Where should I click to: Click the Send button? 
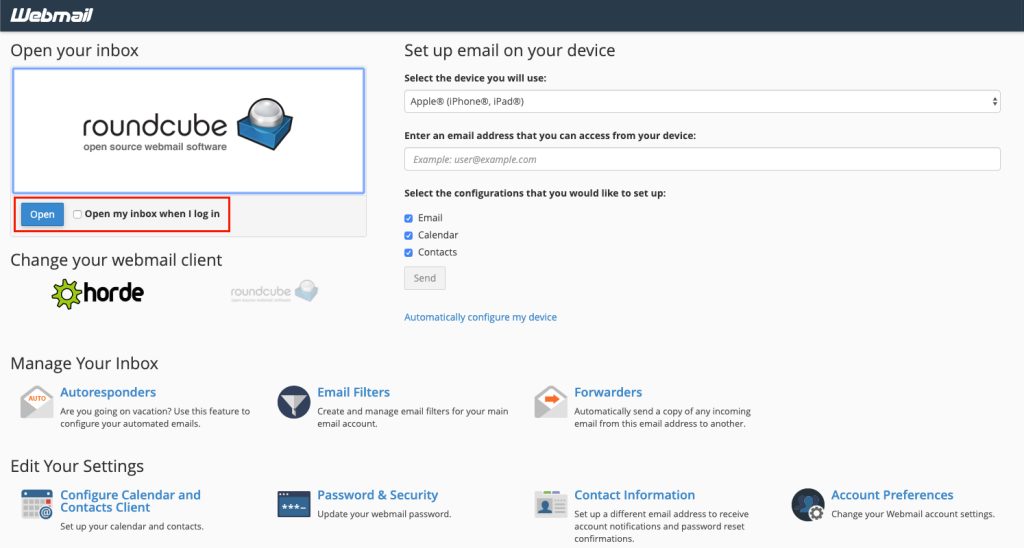[424, 278]
